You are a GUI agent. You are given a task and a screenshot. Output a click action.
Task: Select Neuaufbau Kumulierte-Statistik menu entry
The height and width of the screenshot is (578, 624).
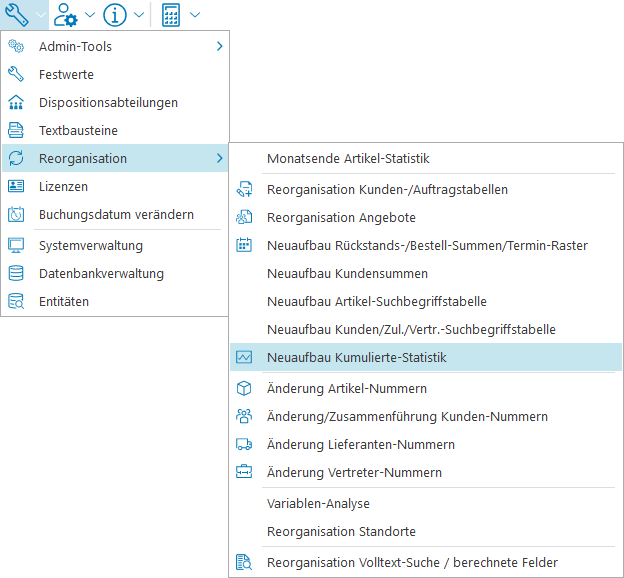point(356,357)
